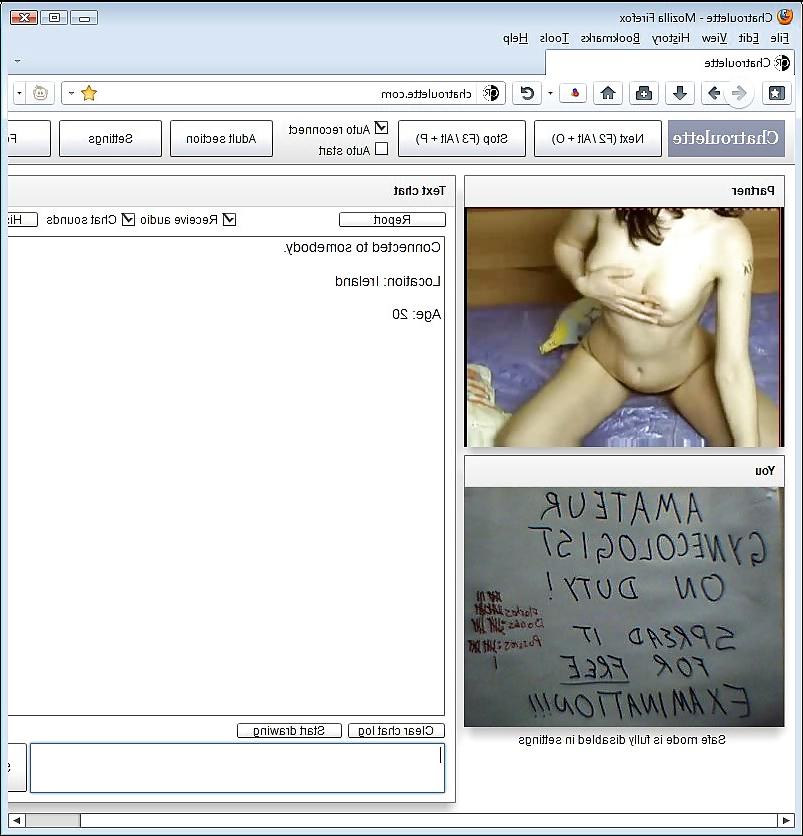Open the Tools menu

555,38
